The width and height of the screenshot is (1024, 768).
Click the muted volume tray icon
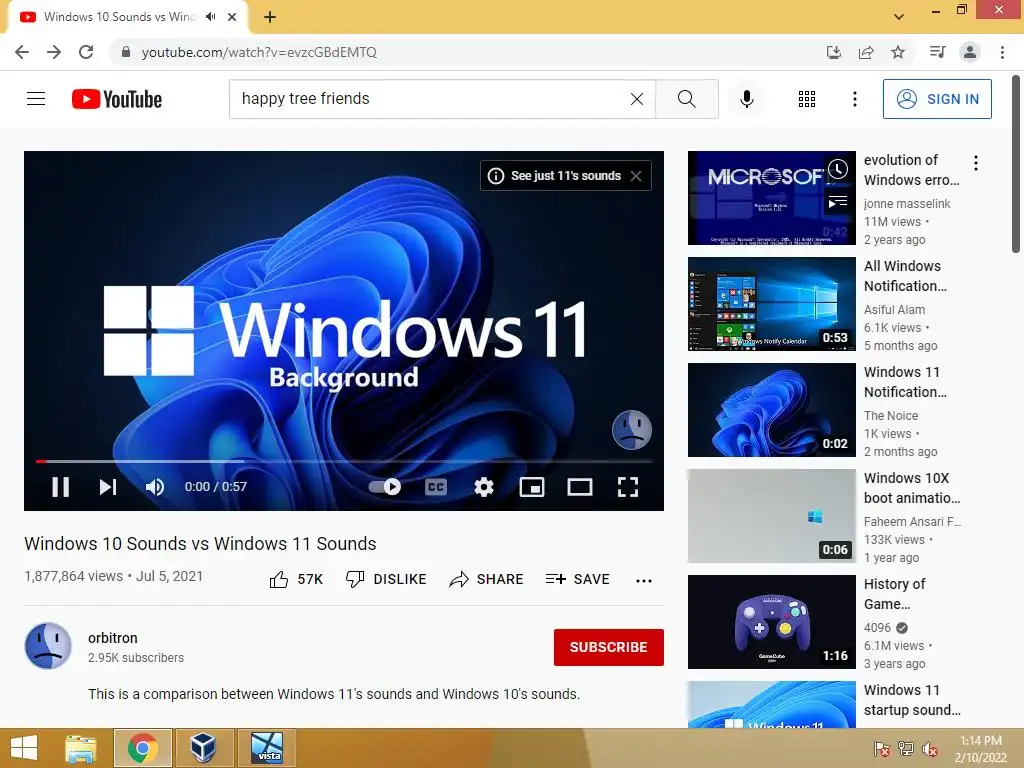(x=929, y=749)
